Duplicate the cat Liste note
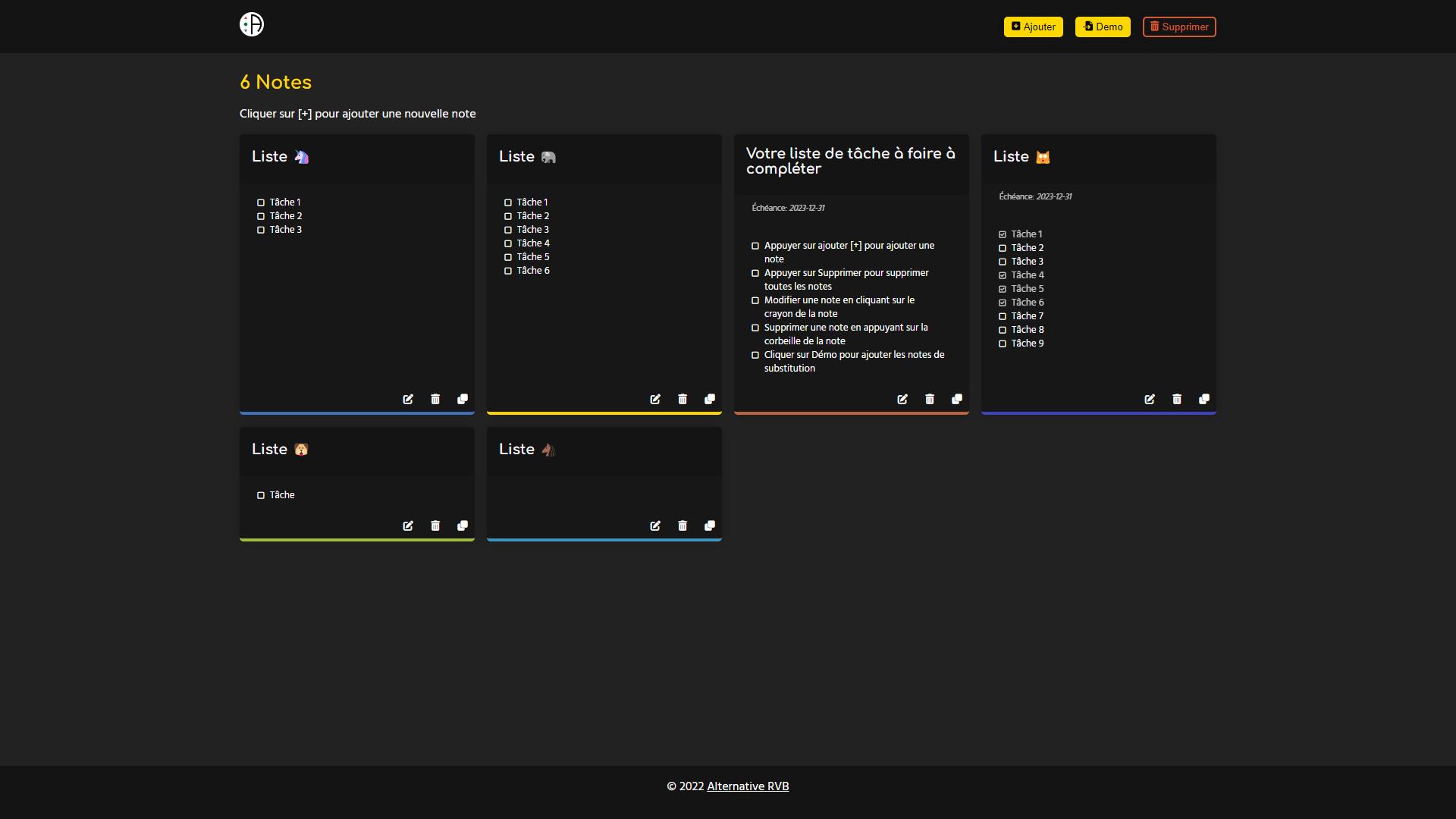Viewport: 1456px width, 819px height. (1204, 399)
